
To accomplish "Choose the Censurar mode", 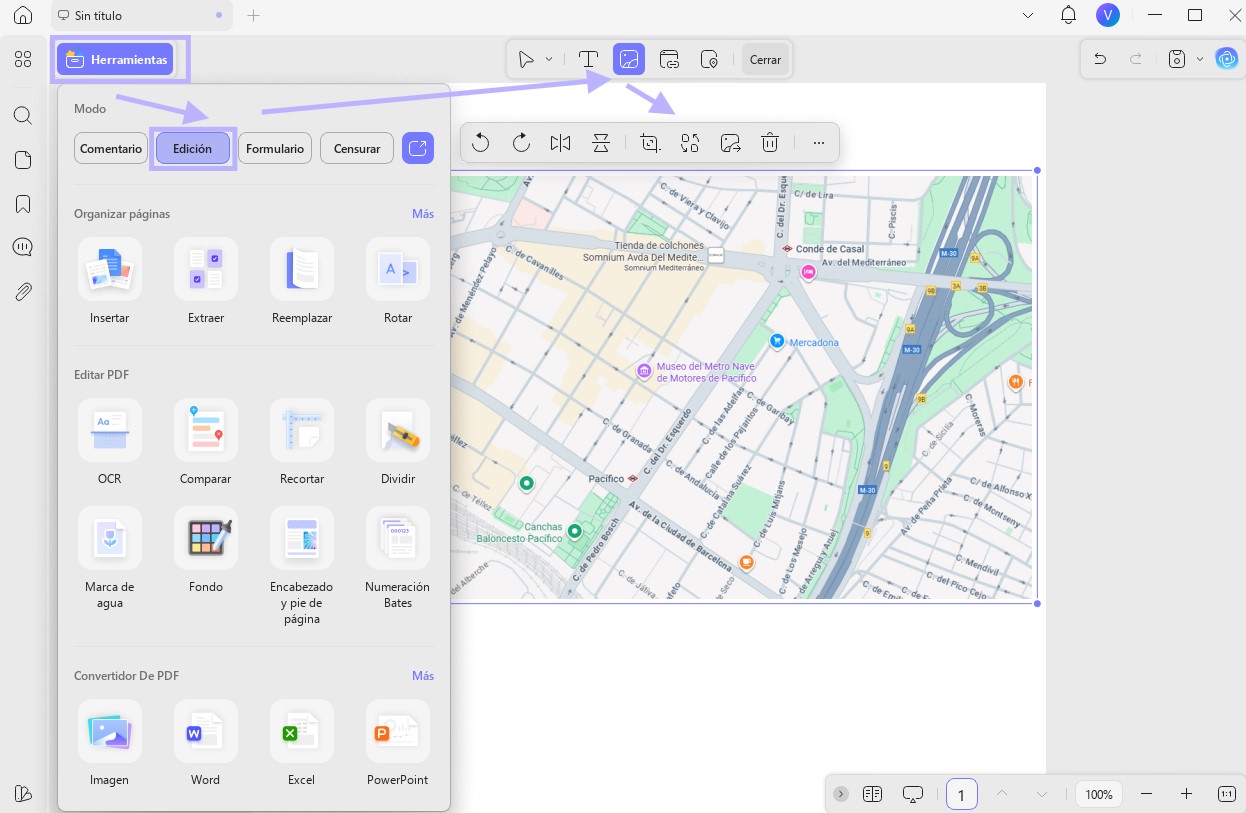I will point(357,148).
